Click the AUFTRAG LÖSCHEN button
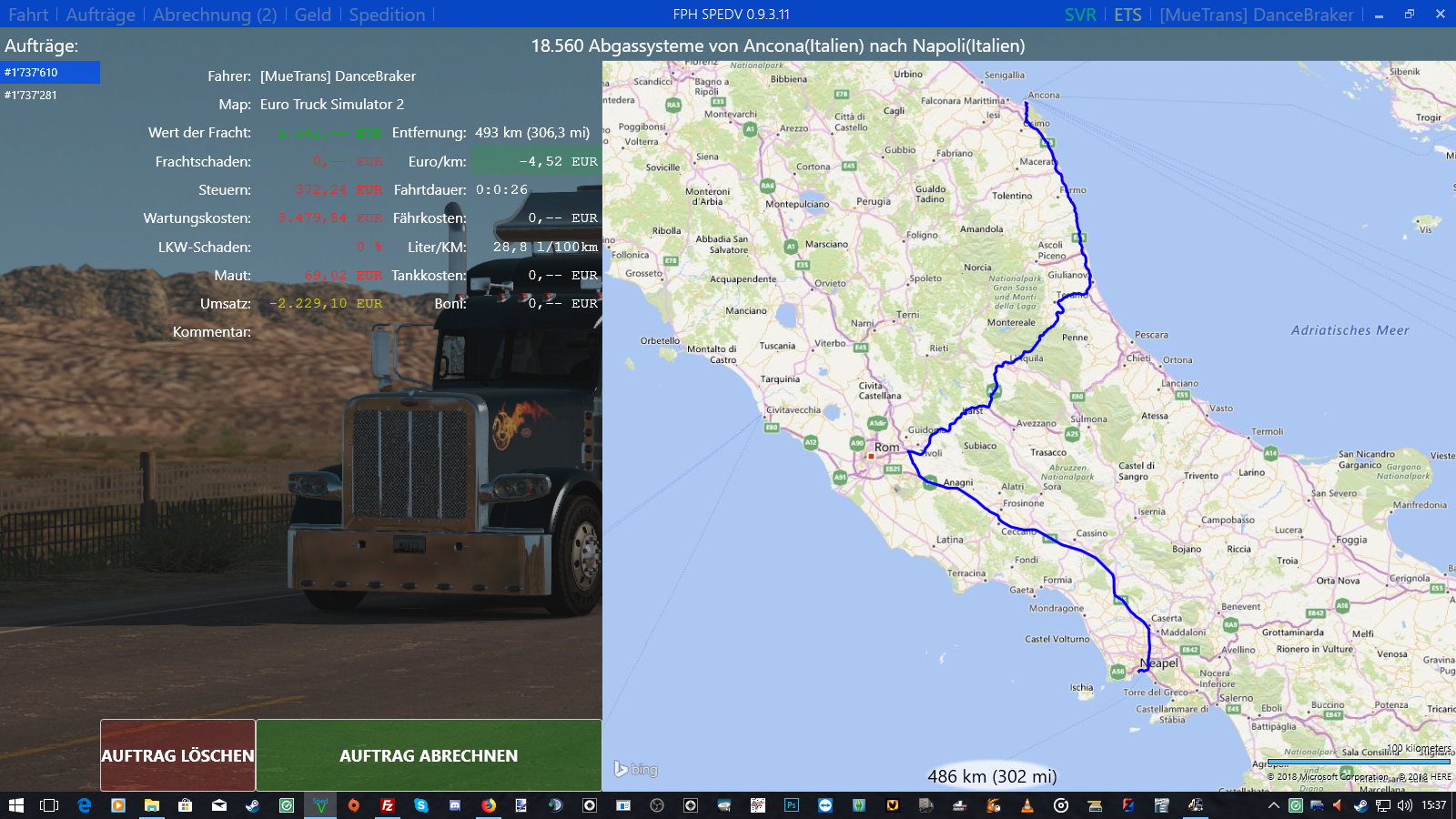This screenshot has width=1456, height=819. point(177,755)
